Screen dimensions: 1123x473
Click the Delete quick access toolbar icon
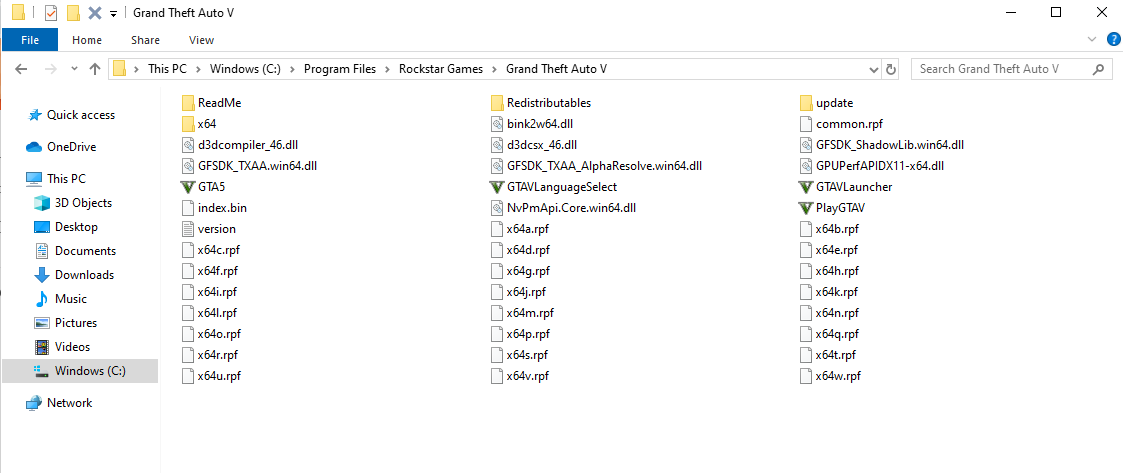click(x=94, y=13)
